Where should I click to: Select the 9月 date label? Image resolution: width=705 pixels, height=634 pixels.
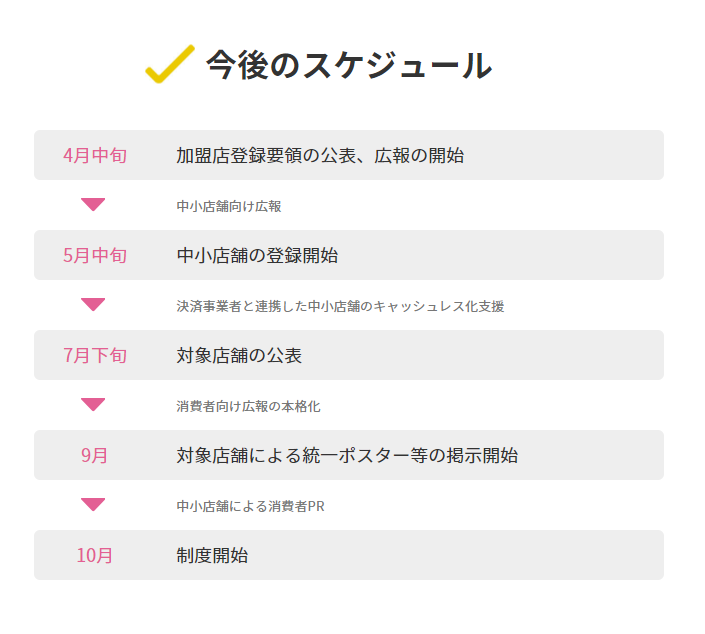(x=95, y=455)
